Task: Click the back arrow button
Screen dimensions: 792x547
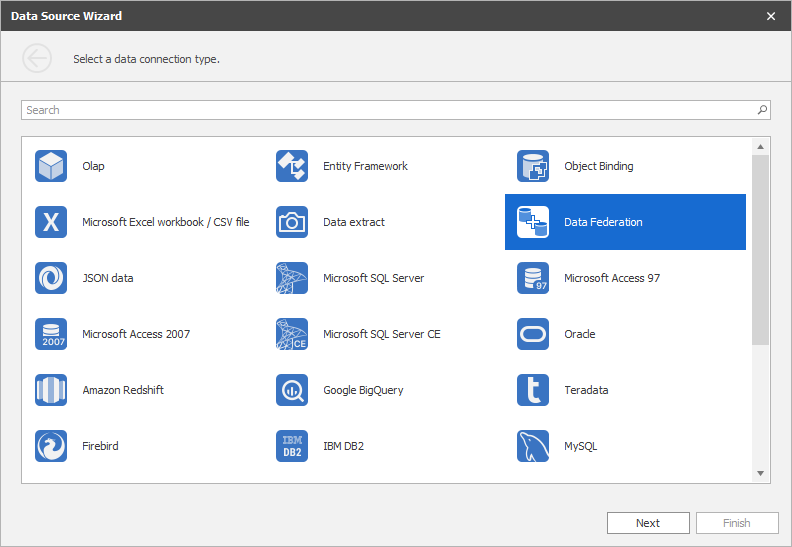Action: pos(37,59)
